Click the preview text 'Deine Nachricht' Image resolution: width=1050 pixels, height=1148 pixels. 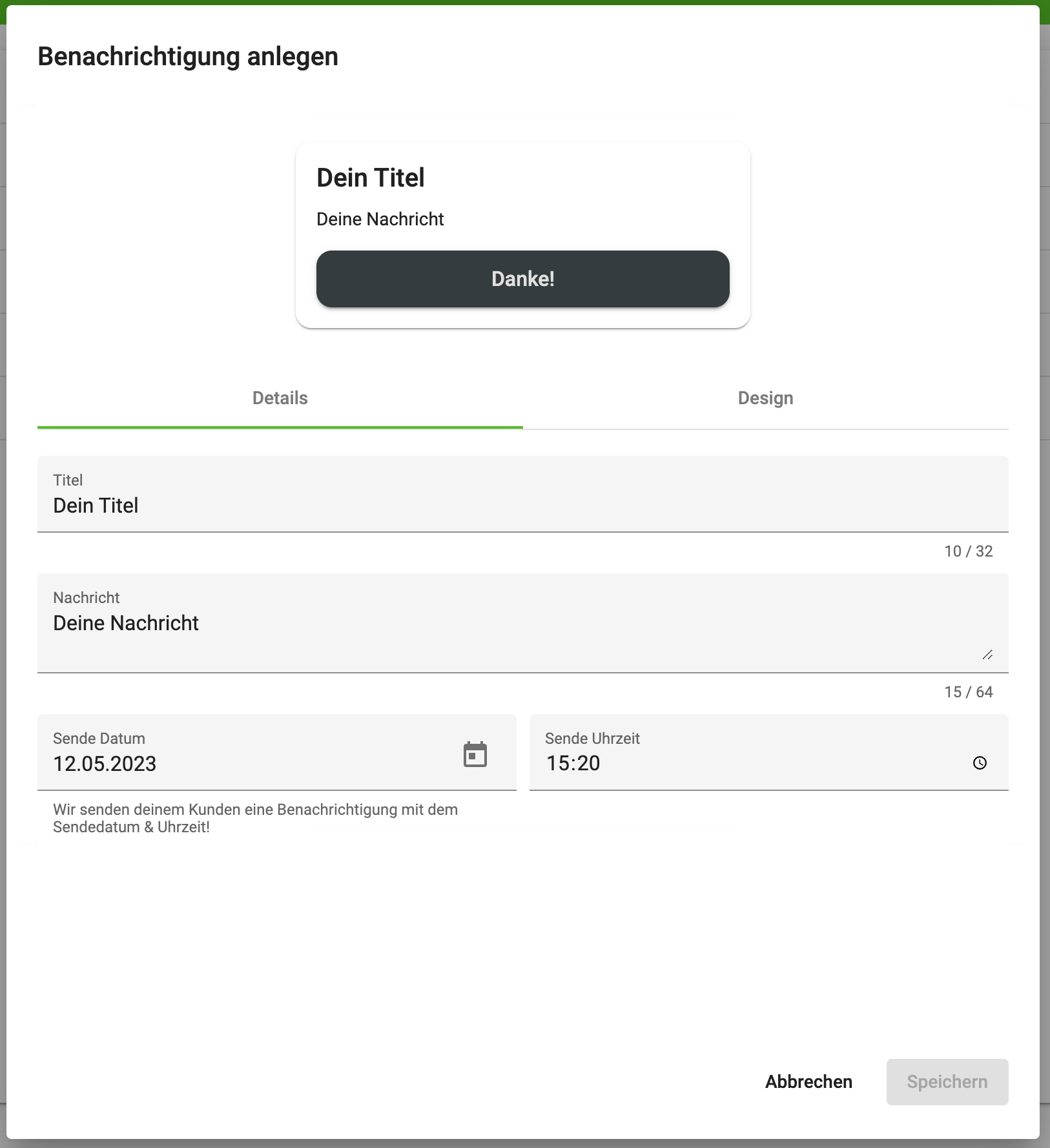coord(380,220)
